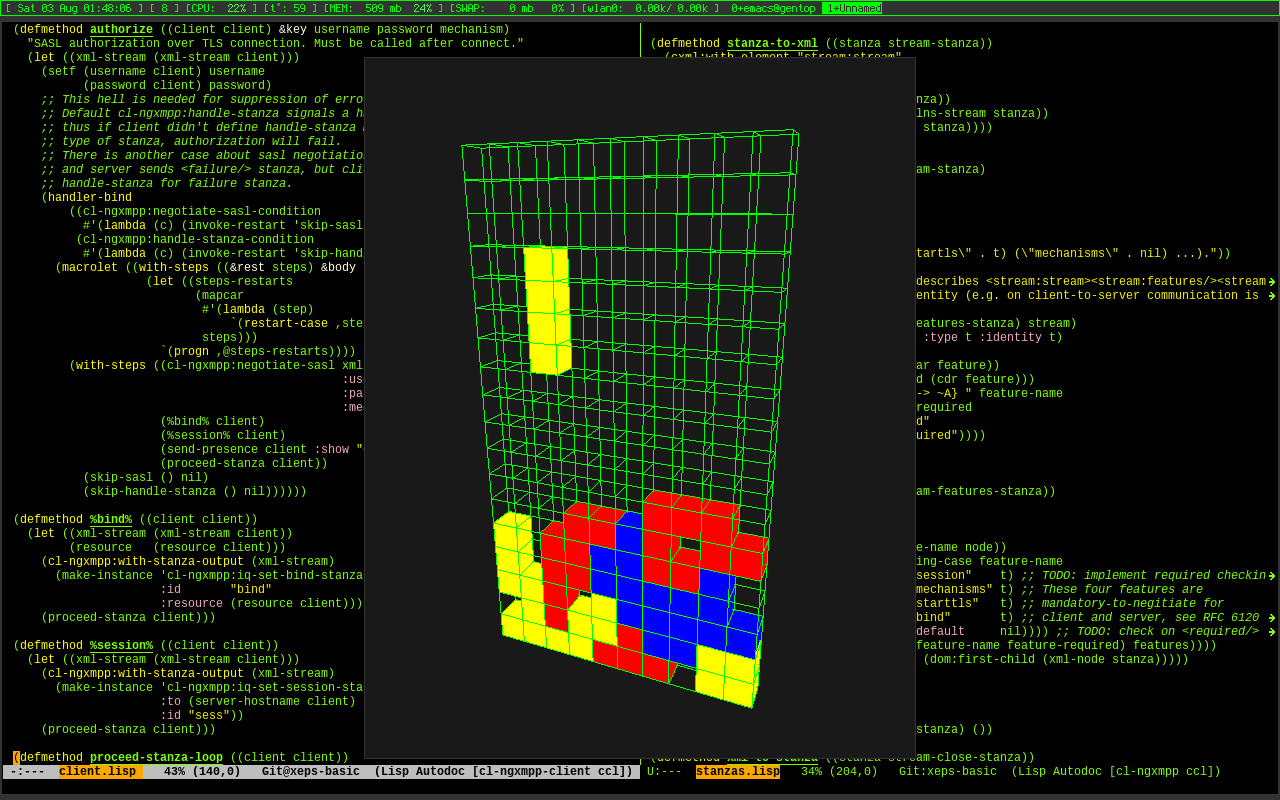The width and height of the screenshot is (1280, 800).
Task: Click the cursor at the start of the proceed-stanza-loop line
Action: (16, 758)
